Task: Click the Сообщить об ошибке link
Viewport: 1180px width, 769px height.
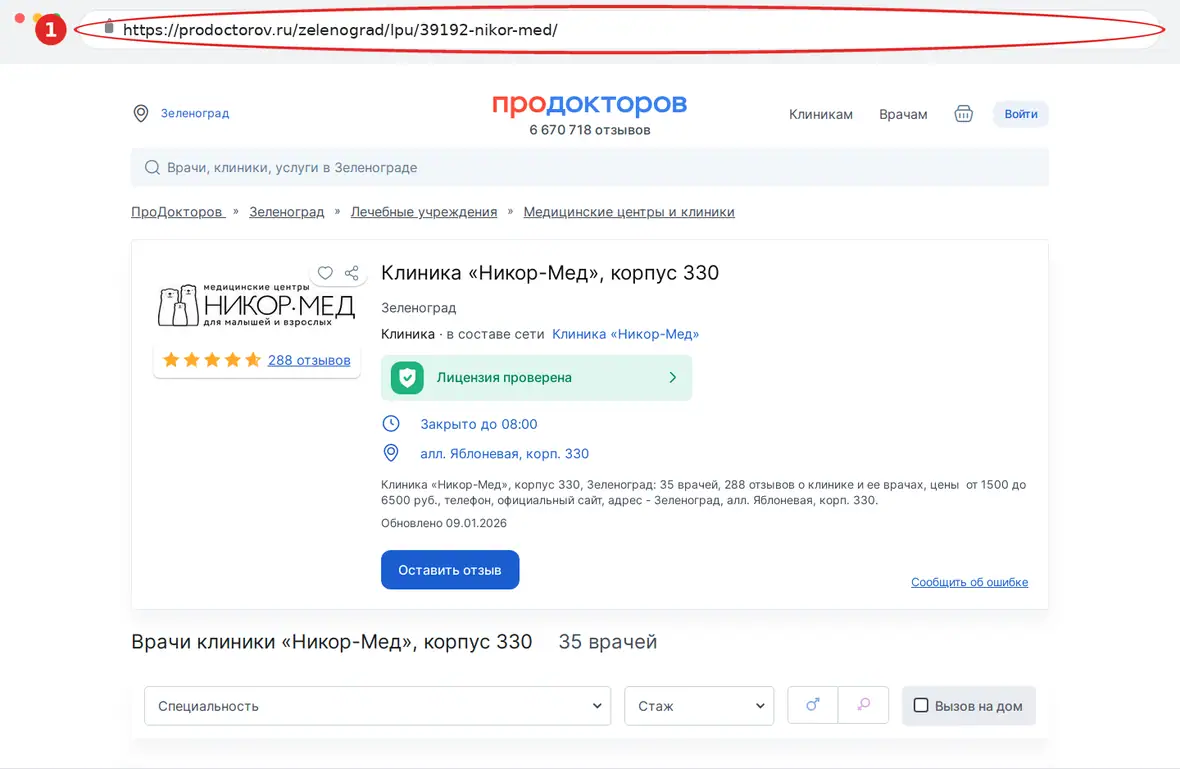Action: (969, 582)
